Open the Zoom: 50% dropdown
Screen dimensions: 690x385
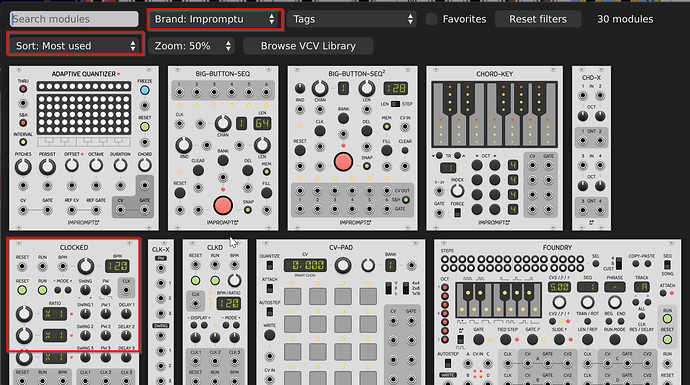coord(191,46)
